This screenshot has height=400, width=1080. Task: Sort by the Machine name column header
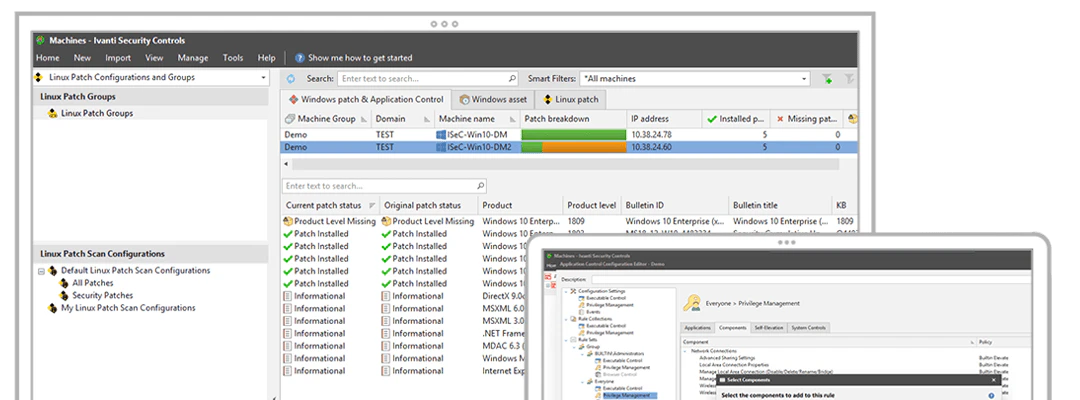tap(477, 118)
